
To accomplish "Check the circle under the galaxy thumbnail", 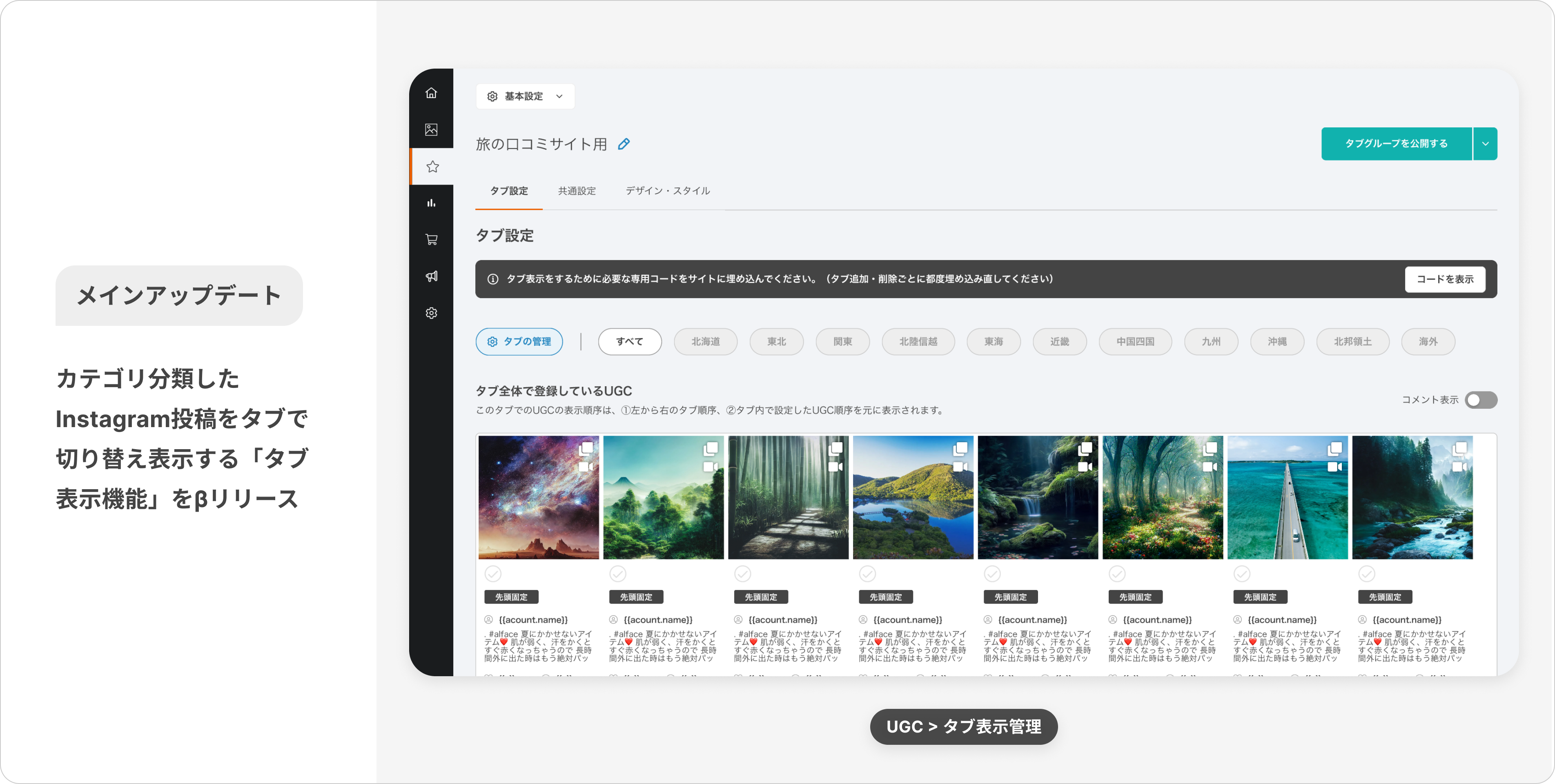I will [493, 573].
